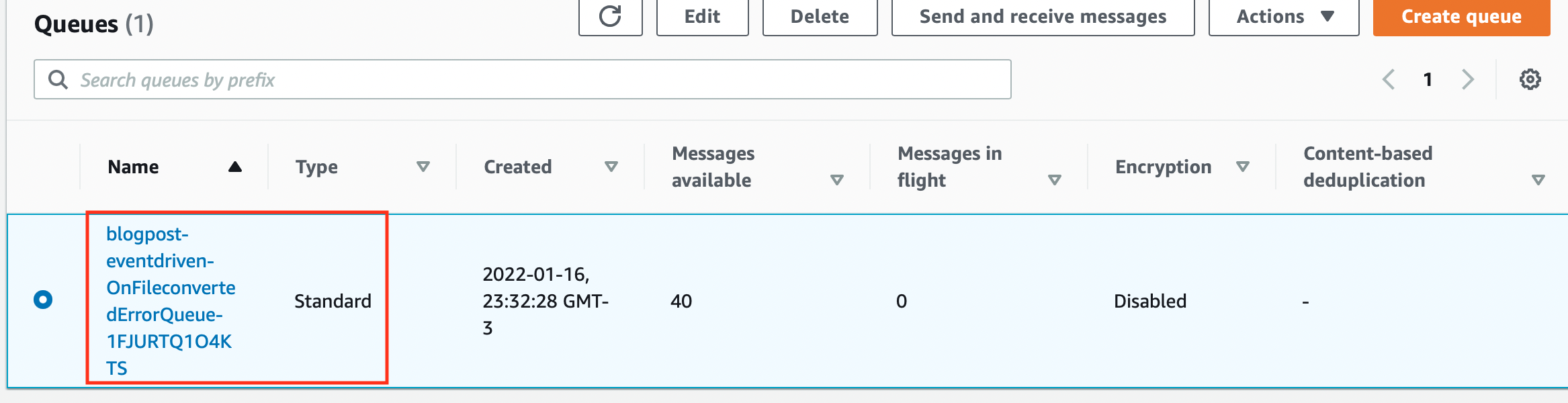
Task: Click the search magnifier icon
Action: point(58,80)
